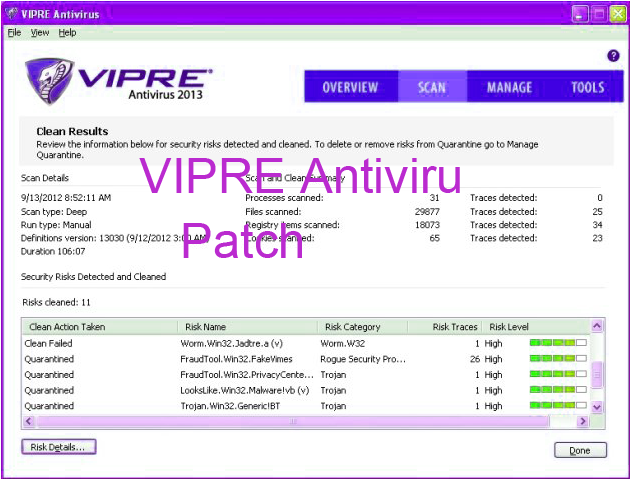
Task: Click the Clean Results heading
Action: 72,131
